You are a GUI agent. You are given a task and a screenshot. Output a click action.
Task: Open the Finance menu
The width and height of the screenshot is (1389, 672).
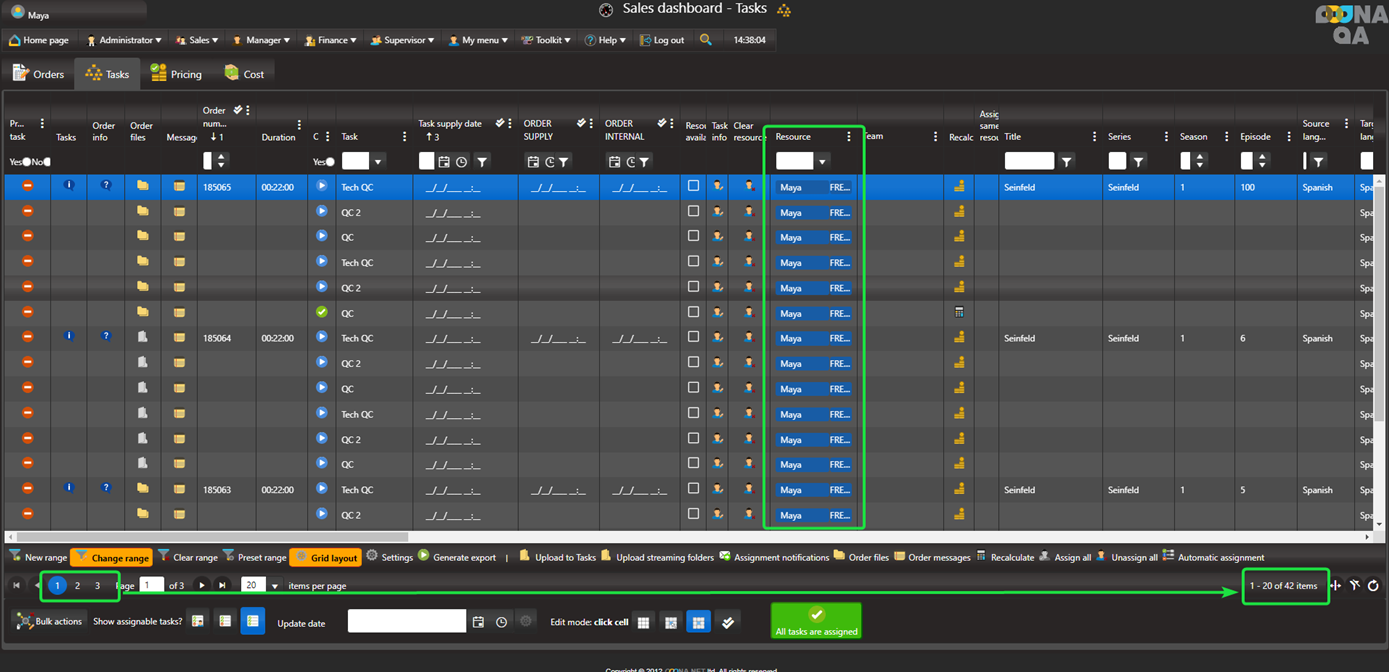point(330,40)
